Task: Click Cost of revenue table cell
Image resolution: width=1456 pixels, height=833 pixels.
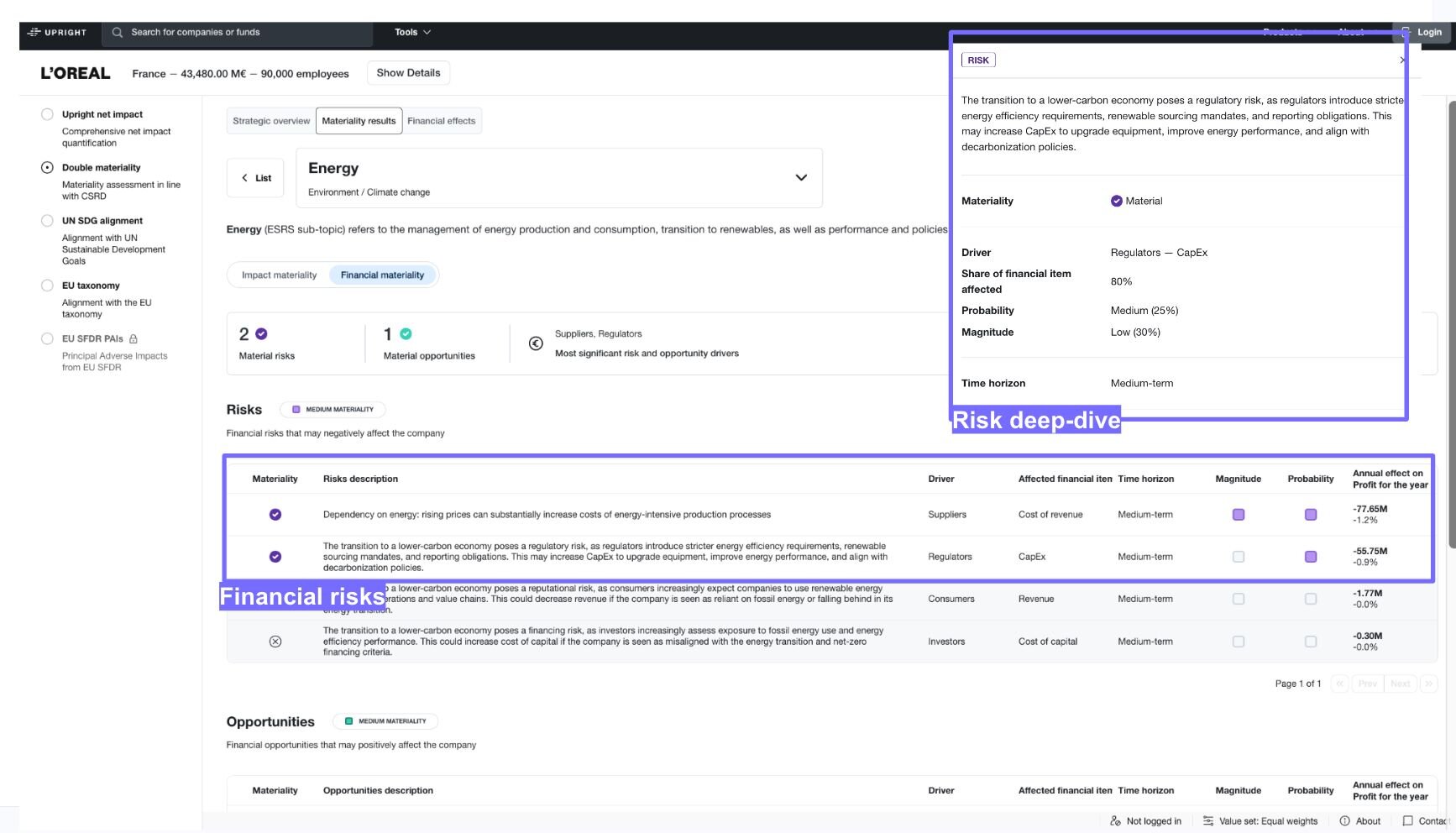Action: pos(1050,515)
